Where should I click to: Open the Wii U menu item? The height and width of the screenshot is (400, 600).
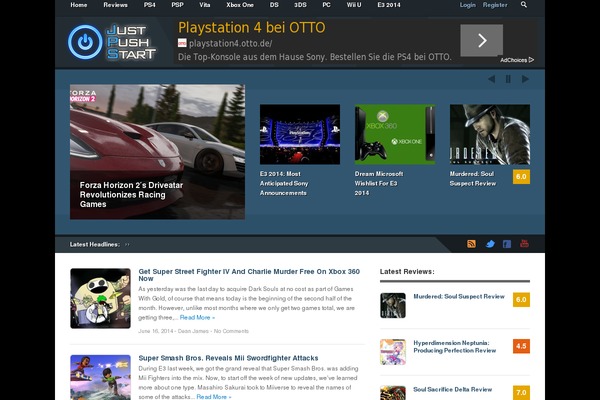pos(354,5)
